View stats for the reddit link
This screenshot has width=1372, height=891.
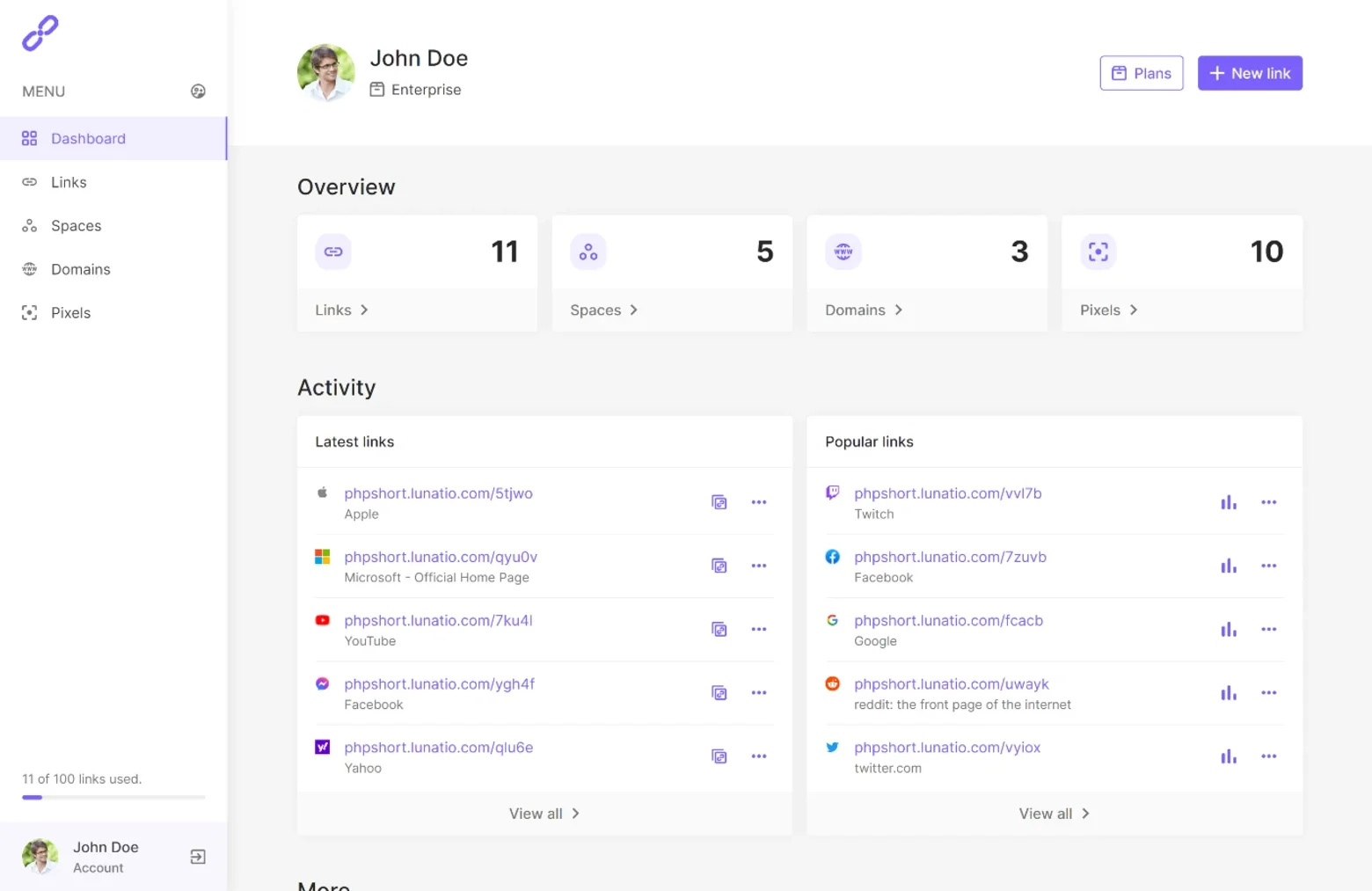pos(1229,693)
